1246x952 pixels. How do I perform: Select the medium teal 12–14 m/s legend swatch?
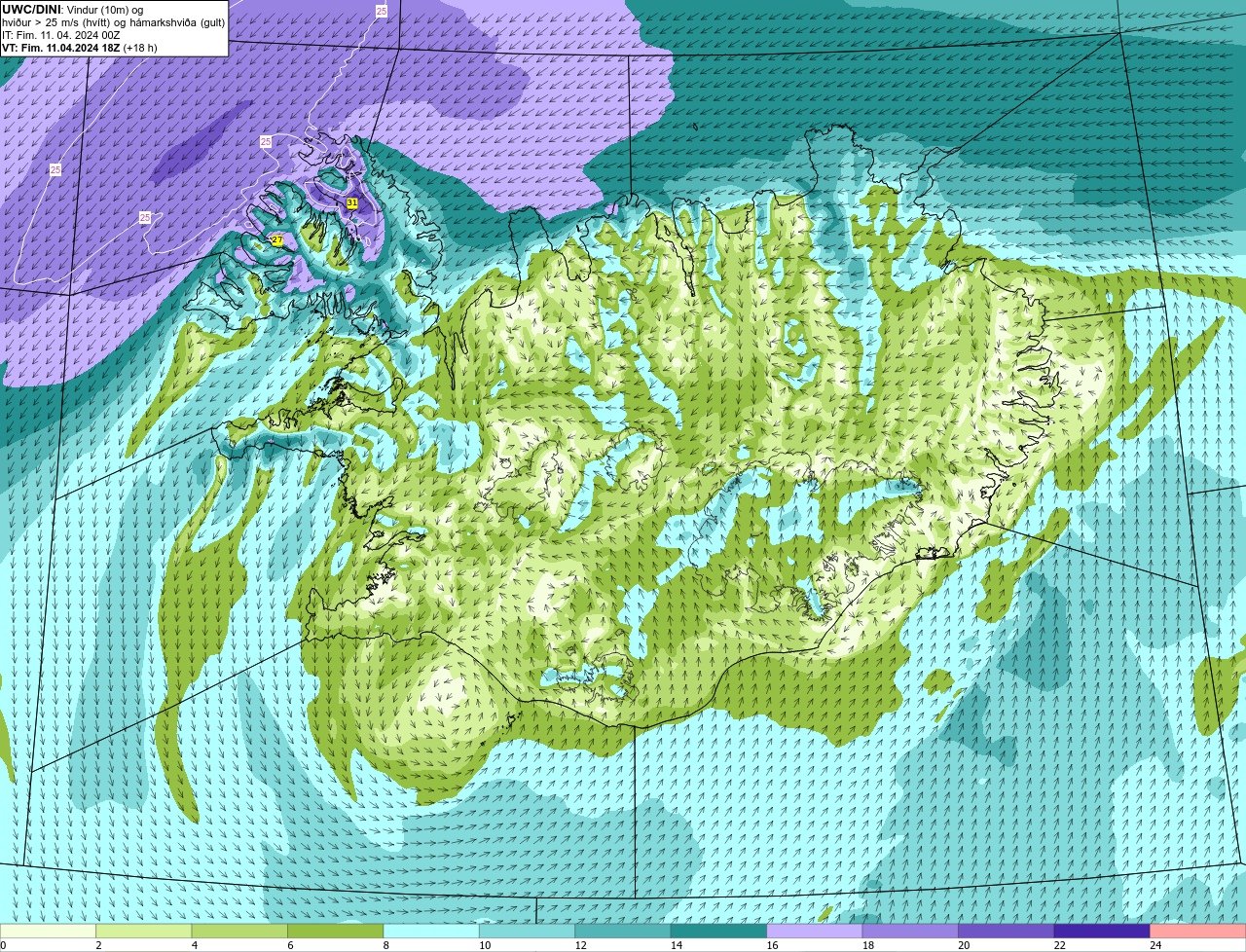[x=623, y=931]
